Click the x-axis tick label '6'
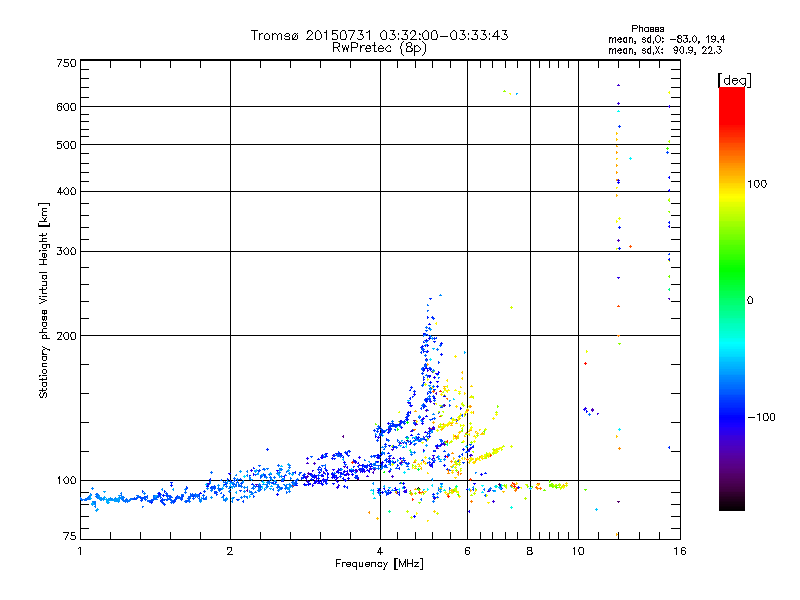This screenshot has height=600, width=800. tap(467, 551)
